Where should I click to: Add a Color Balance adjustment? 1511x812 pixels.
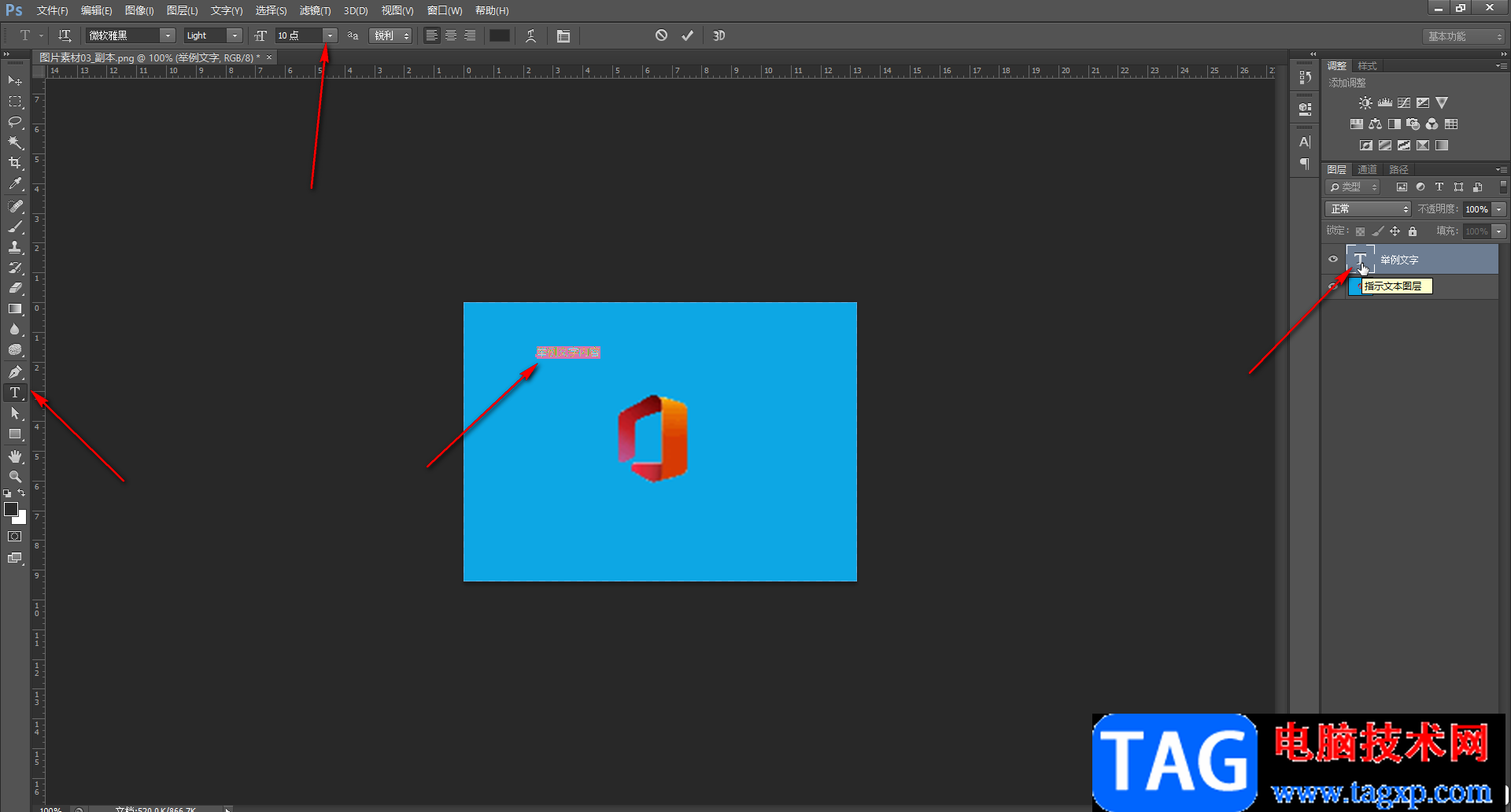coord(1375,124)
